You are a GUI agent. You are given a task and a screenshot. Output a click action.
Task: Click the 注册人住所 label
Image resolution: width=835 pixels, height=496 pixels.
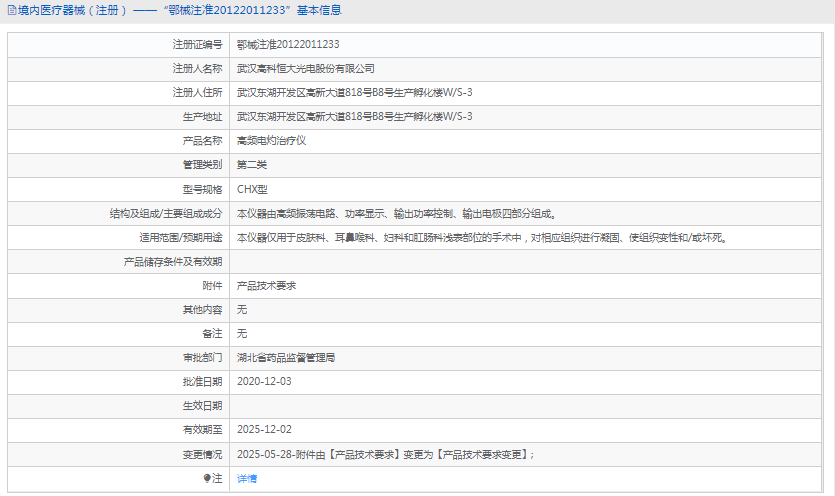click(197, 93)
